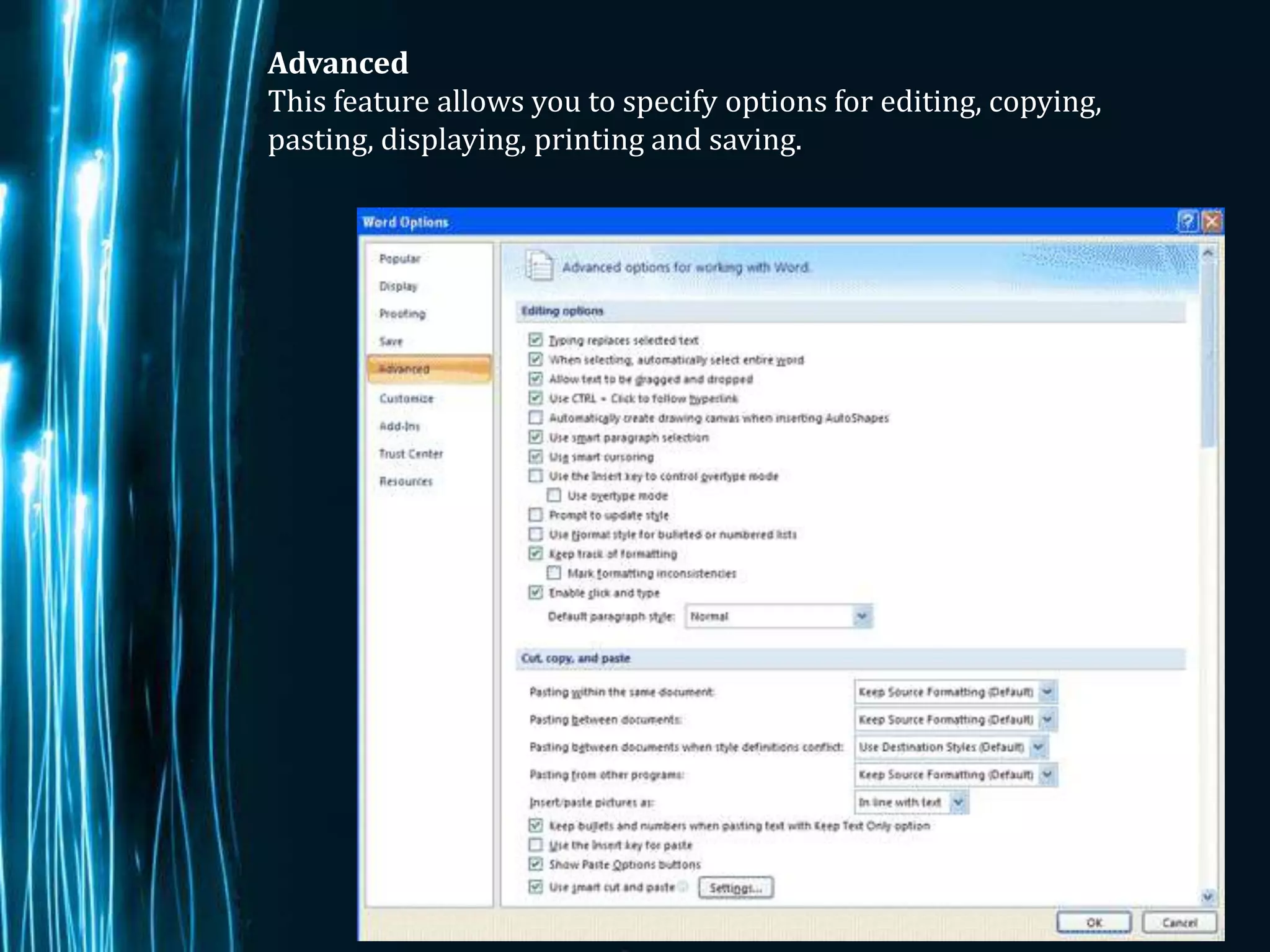The width and height of the screenshot is (1270, 952).
Task: Click the Cut, copy, and paste header
Action: tap(850, 658)
